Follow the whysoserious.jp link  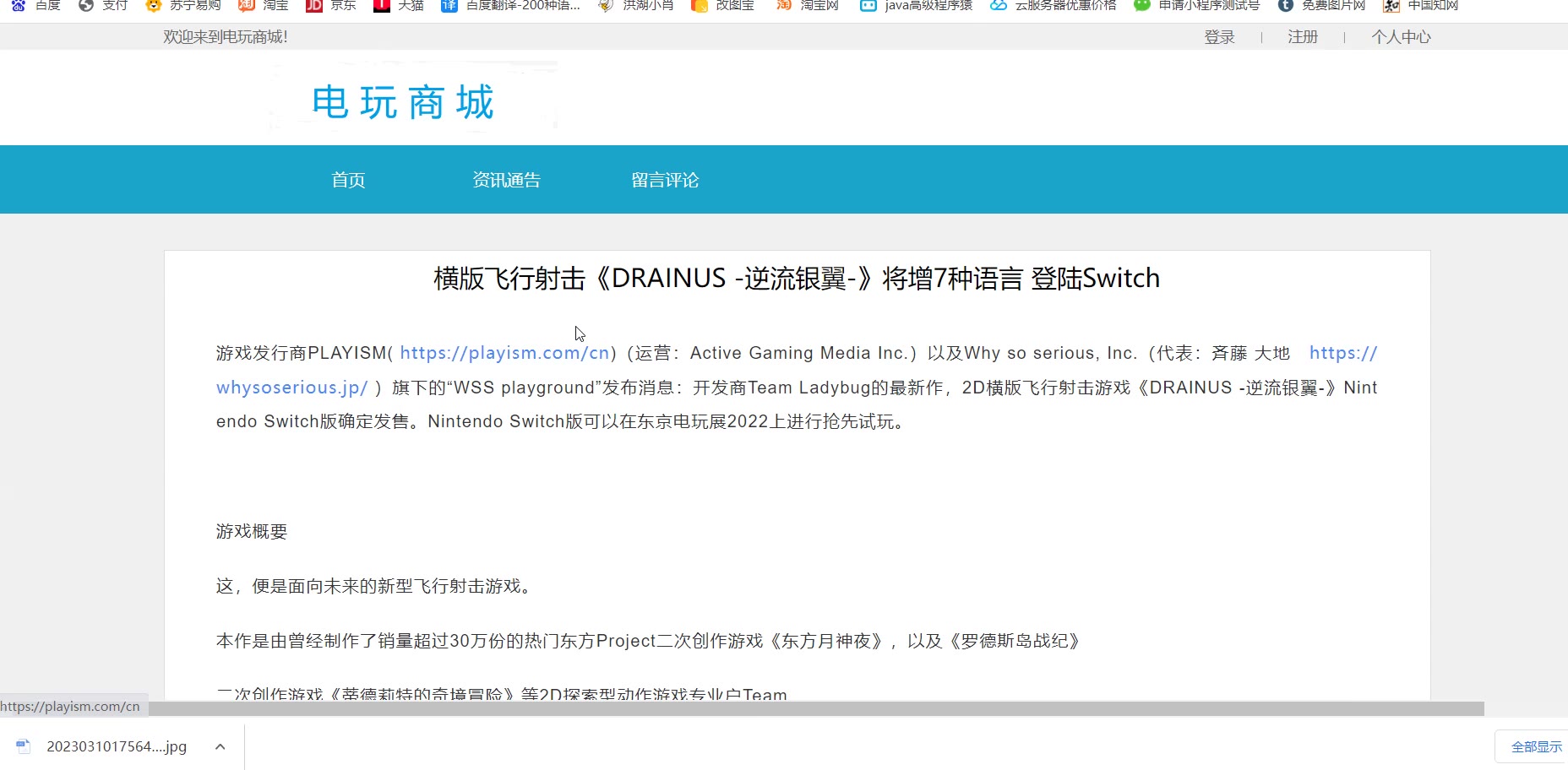coord(291,388)
